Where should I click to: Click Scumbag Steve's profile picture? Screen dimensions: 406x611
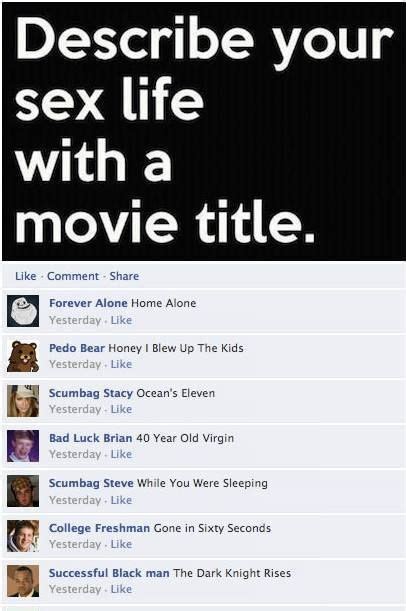pyautogui.click(x=23, y=491)
